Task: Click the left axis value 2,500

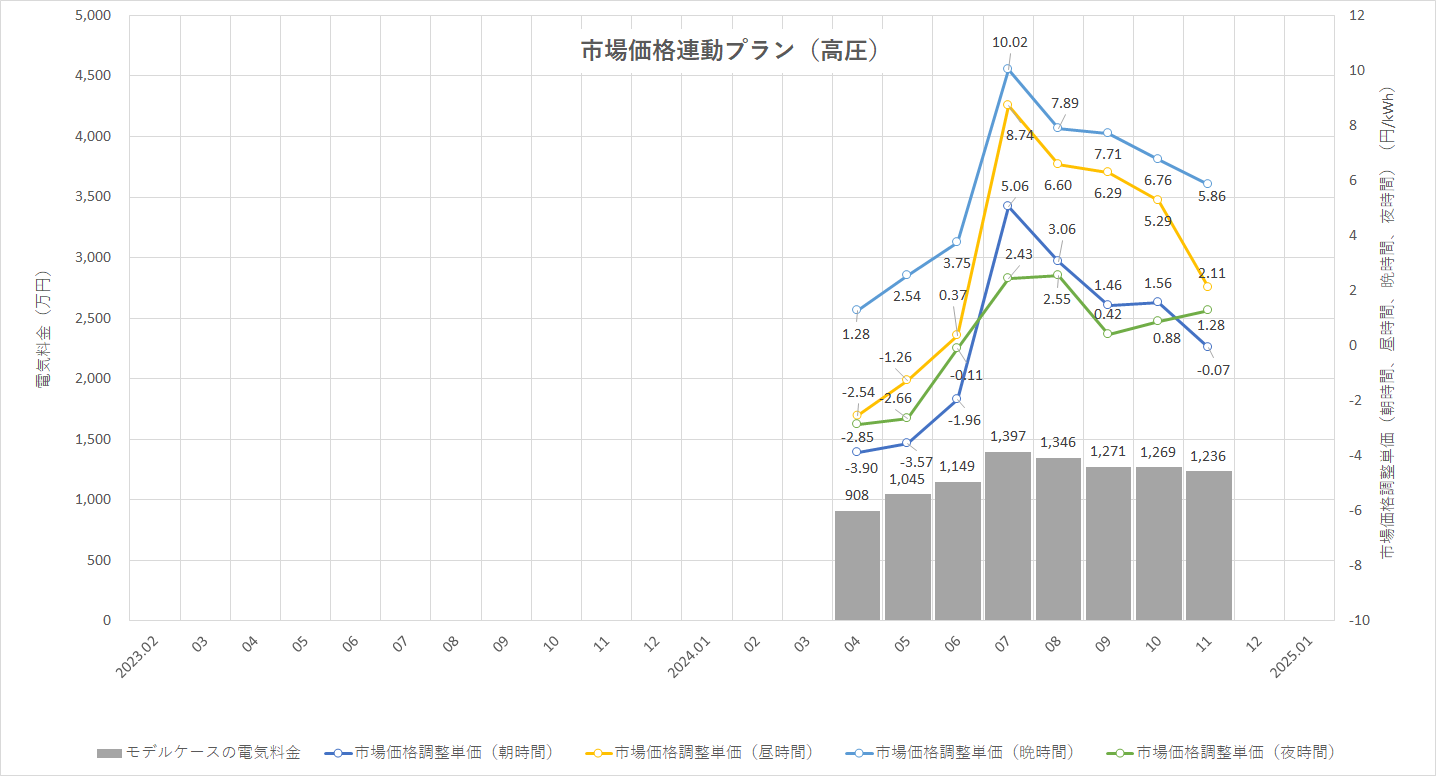Action: (x=93, y=318)
